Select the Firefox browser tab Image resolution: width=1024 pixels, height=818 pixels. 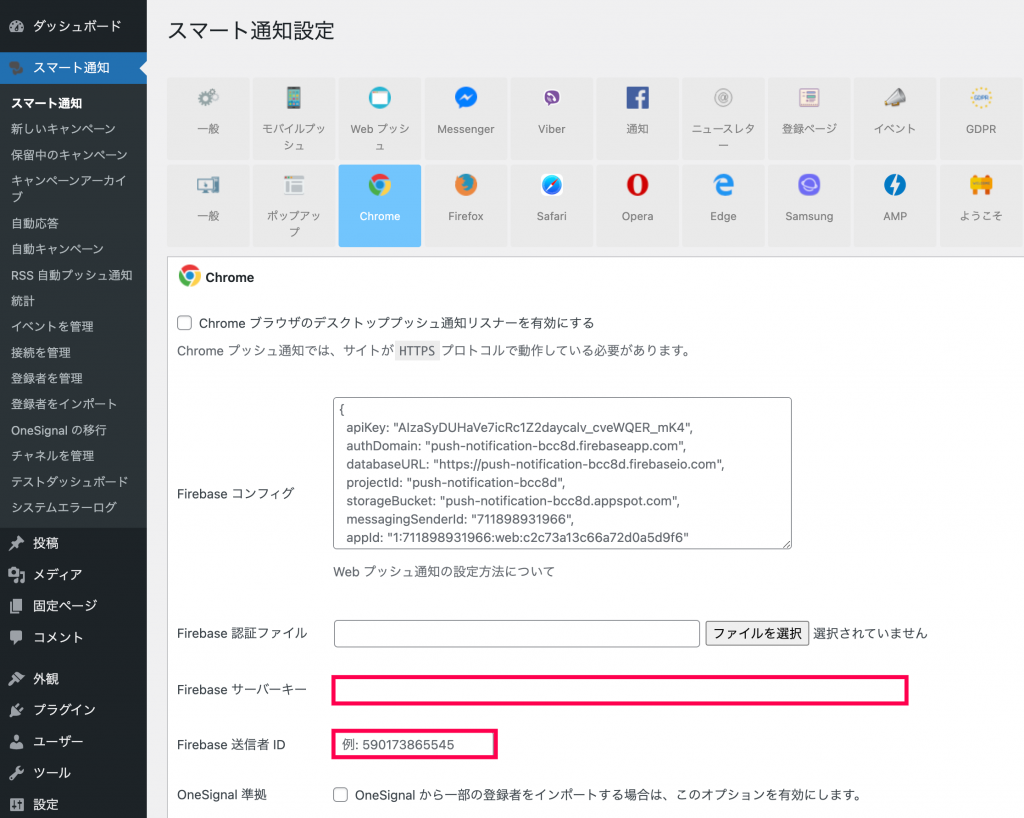pyautogui.click(x=466, y=206)
